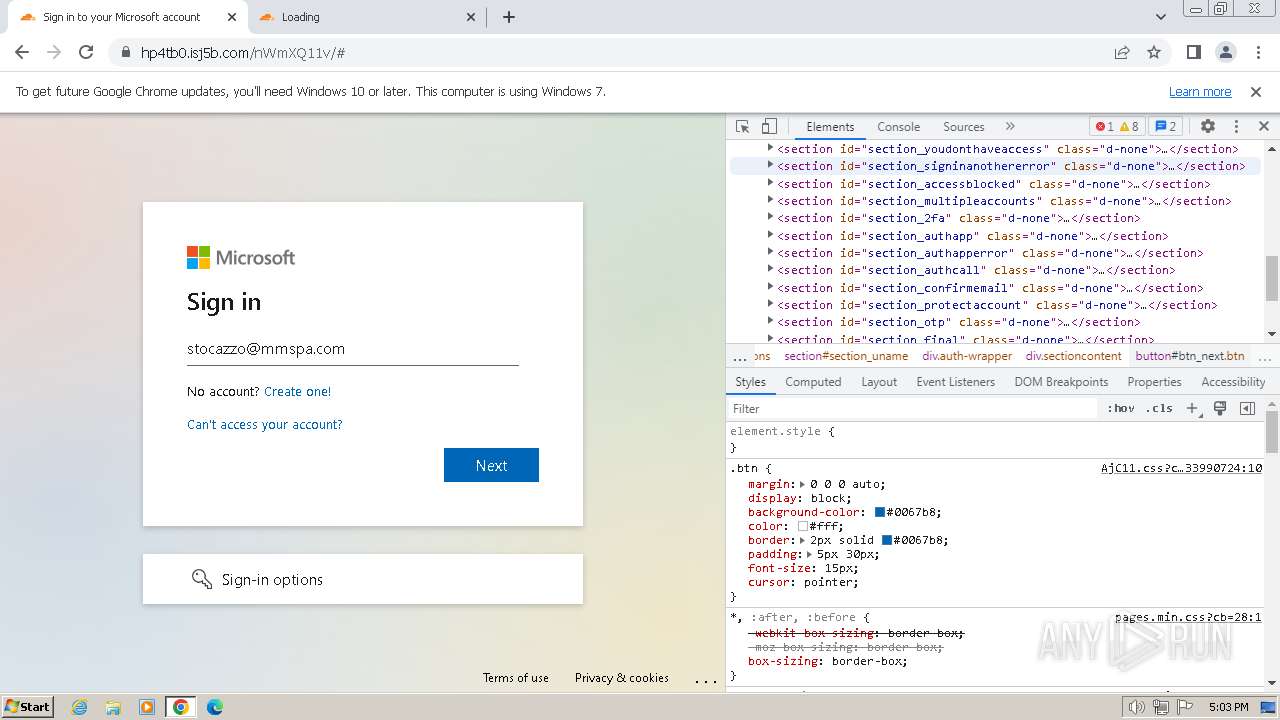Click the blue issues counter badge
Screen dimensions: 1280x720
point(1165,127)
